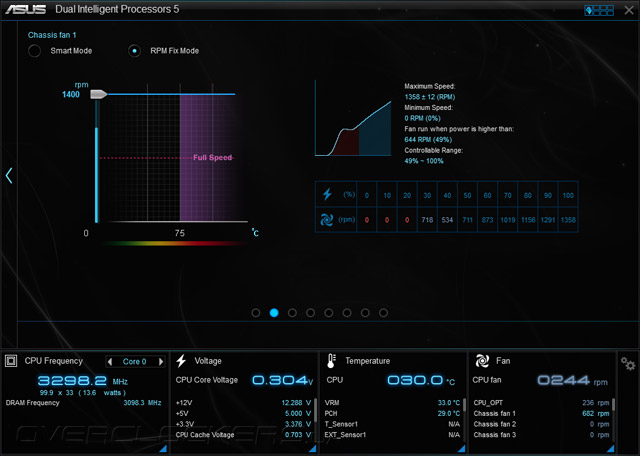Click the 49% ~ 100% controllable range value

click(x=424, y=161)
